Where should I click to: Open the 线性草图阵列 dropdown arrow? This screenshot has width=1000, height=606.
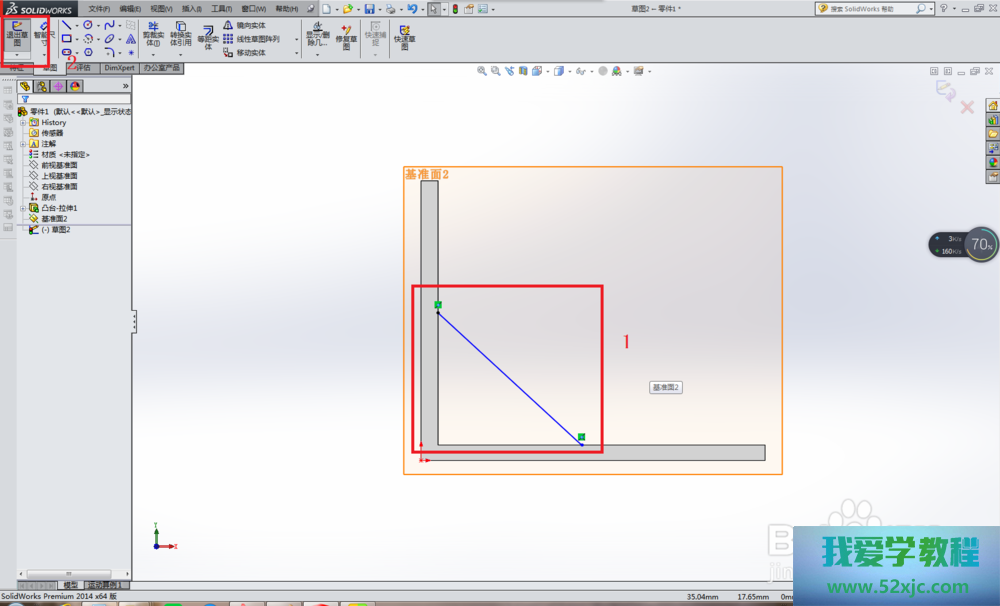click(296, 39)
